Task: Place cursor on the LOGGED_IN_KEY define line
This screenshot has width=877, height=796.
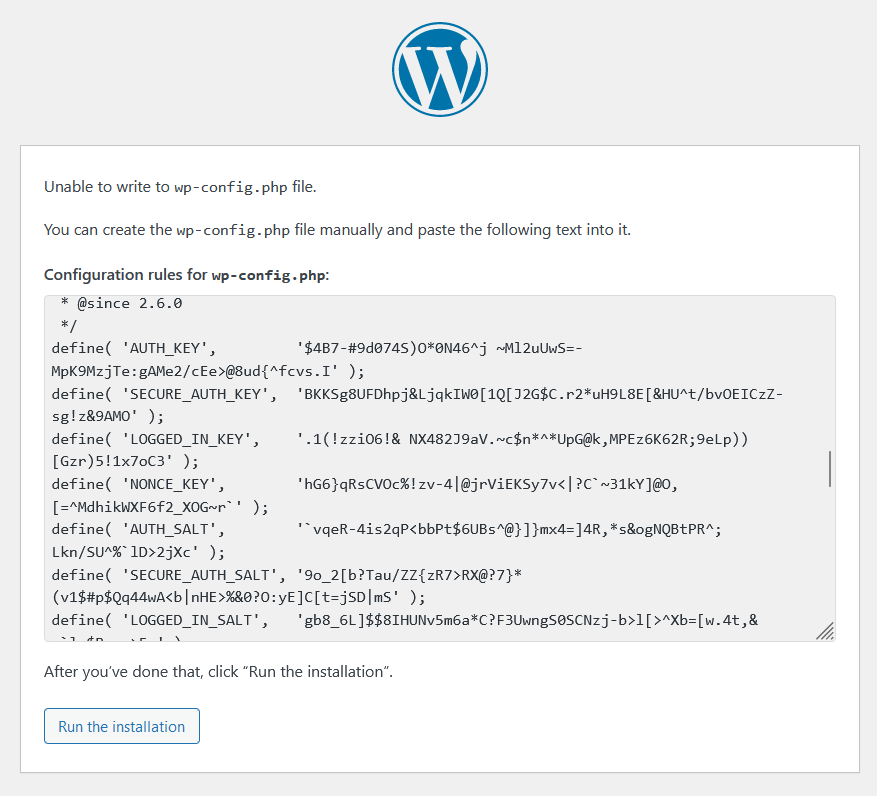Action: pos(399,439)
